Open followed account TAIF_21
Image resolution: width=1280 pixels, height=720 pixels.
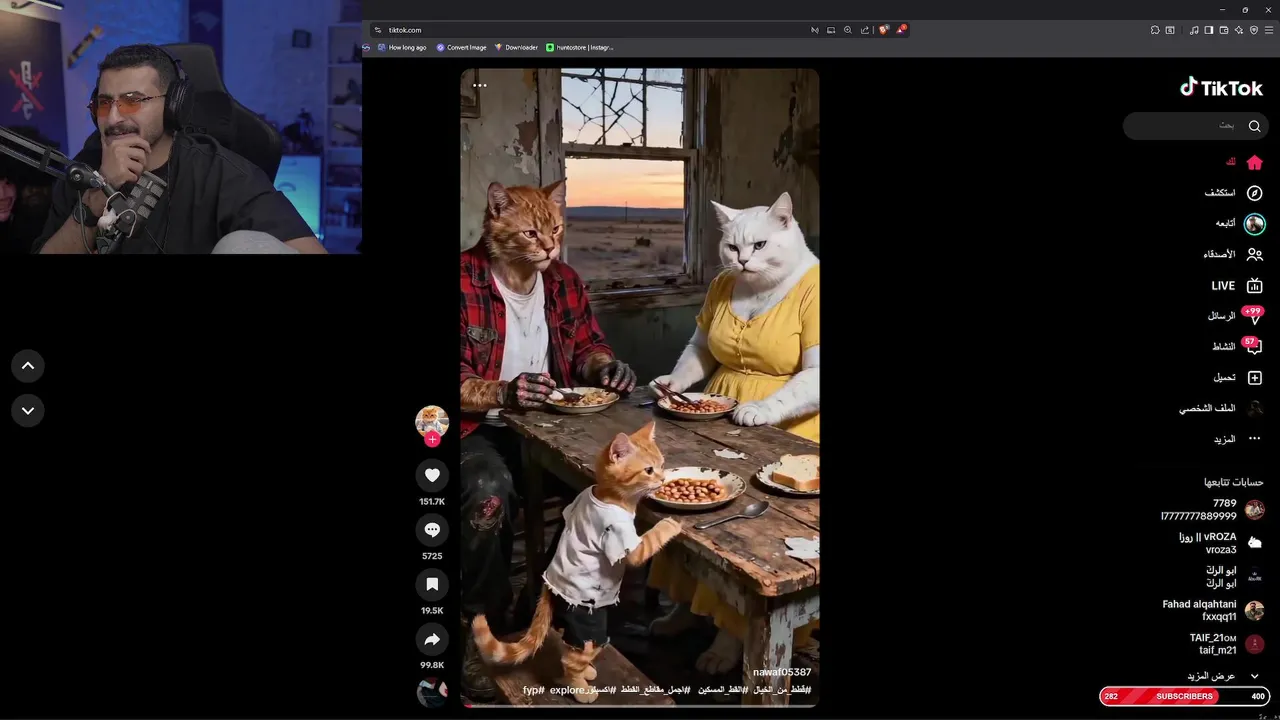tap(1226, 644)
